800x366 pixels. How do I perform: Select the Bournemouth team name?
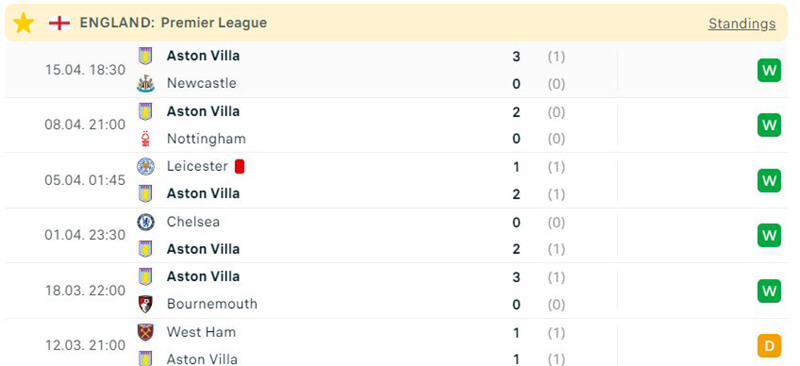pyautogui.click(x=212, y=304)
